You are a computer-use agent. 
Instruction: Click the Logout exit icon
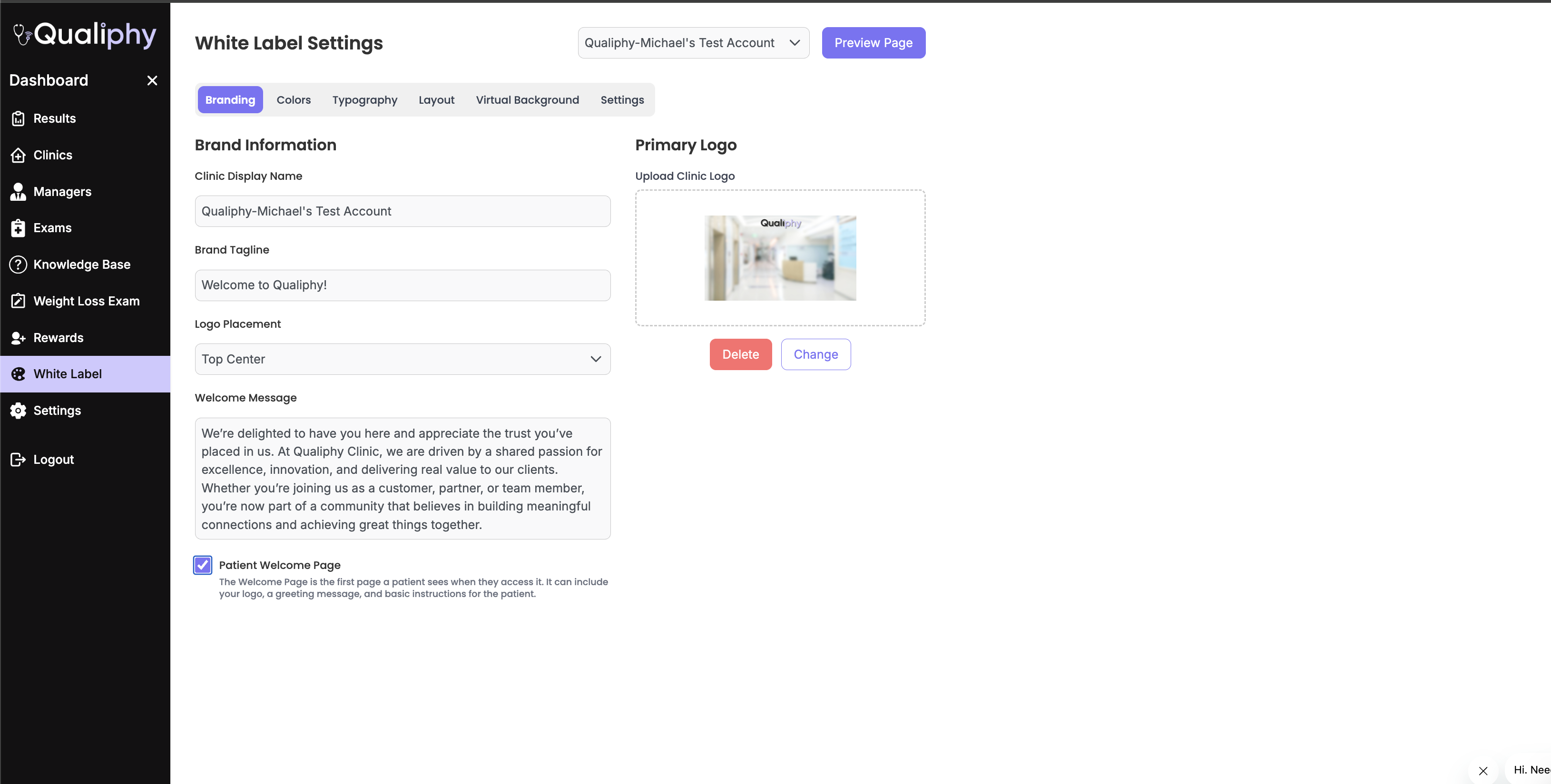tap(18, 460)
